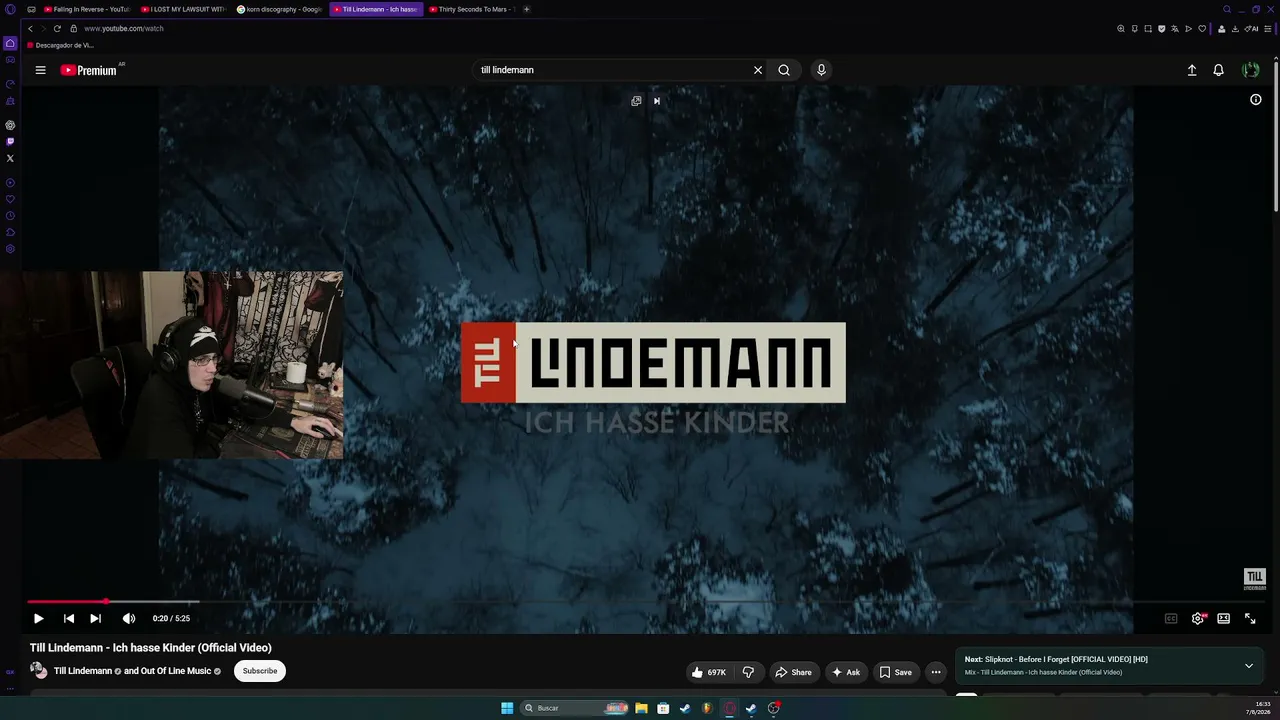Click the Windows Start button
Image resolution: width=1280 pixels, height=720 pixels.
coord(507,708)
